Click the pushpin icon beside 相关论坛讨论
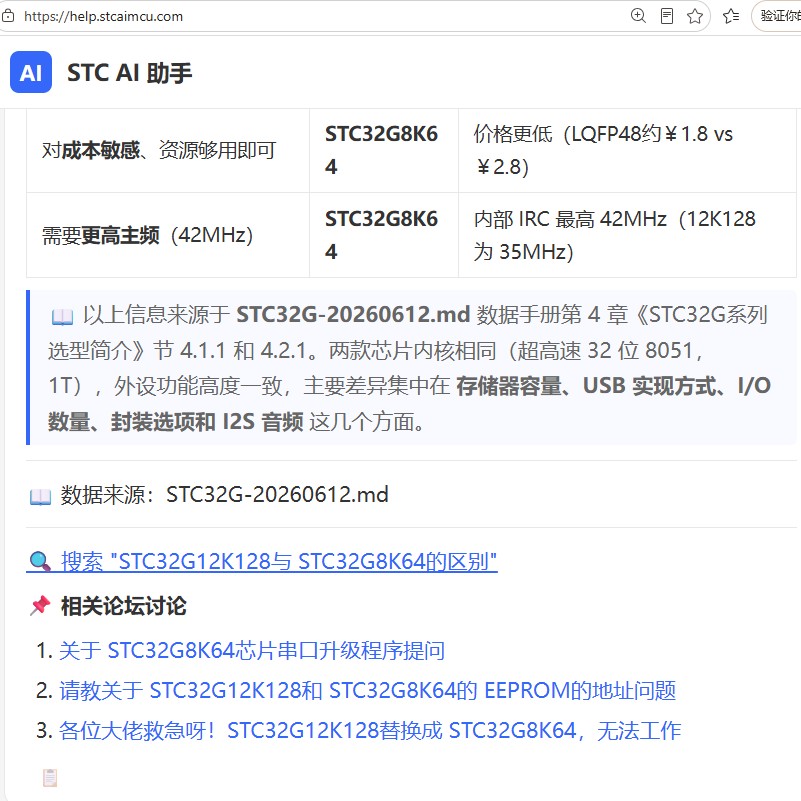 (x=40, y=606)
